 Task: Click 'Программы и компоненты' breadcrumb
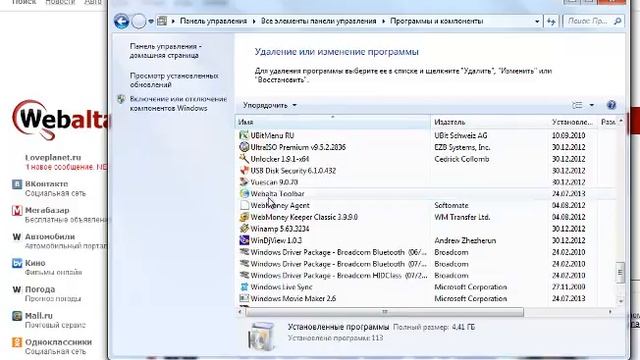pos(436,21)
